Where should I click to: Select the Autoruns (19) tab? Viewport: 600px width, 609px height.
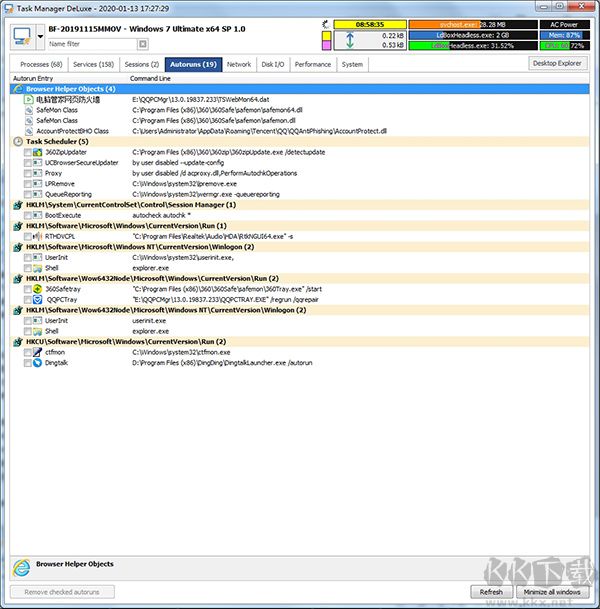[x=193, y=64]
